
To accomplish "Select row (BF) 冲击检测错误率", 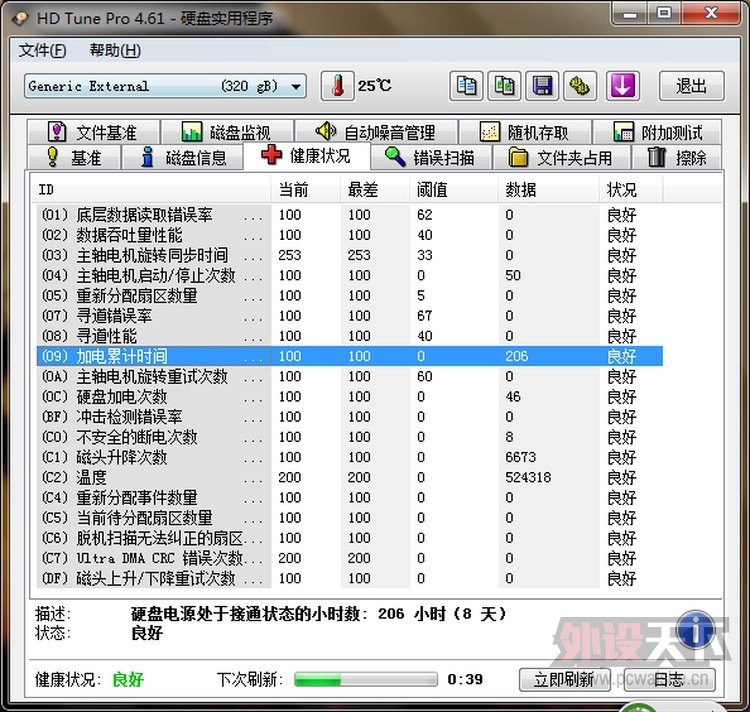I will click(350, 416).
